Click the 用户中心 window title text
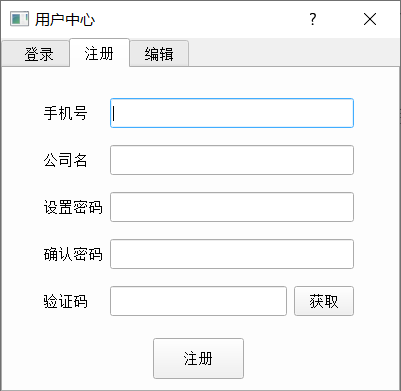Viewport: 401px width, 391px height. (65, 20)
